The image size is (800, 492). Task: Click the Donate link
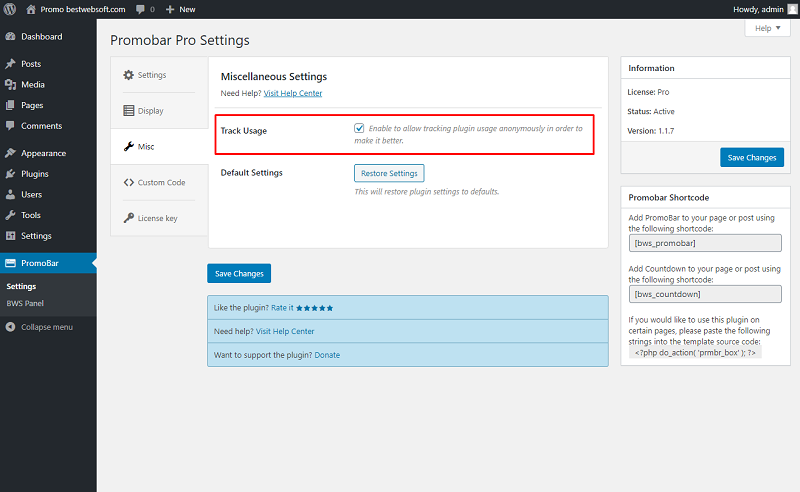(327, 355)
